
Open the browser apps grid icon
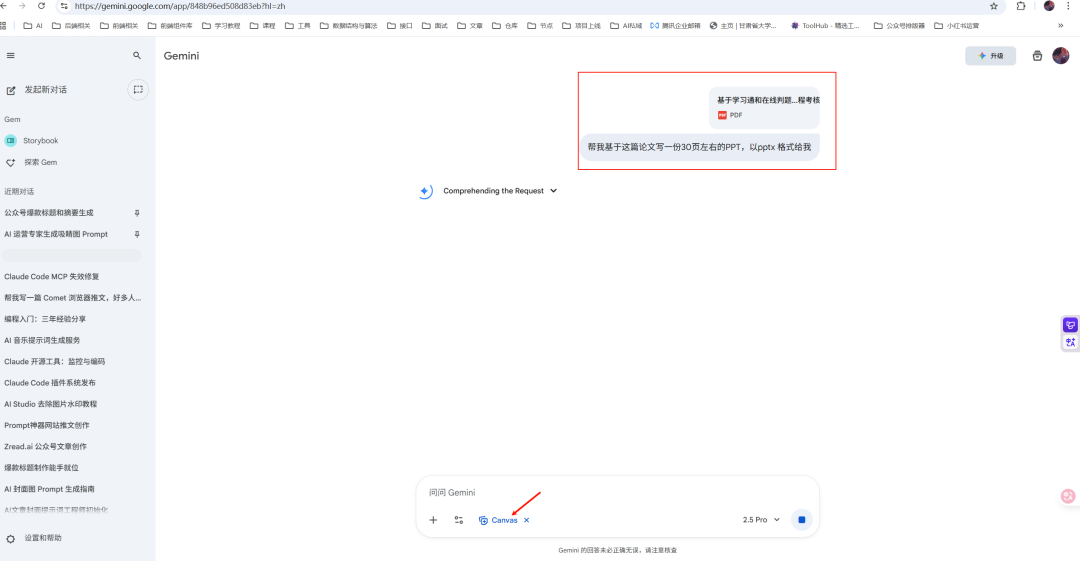coord(3,26)
